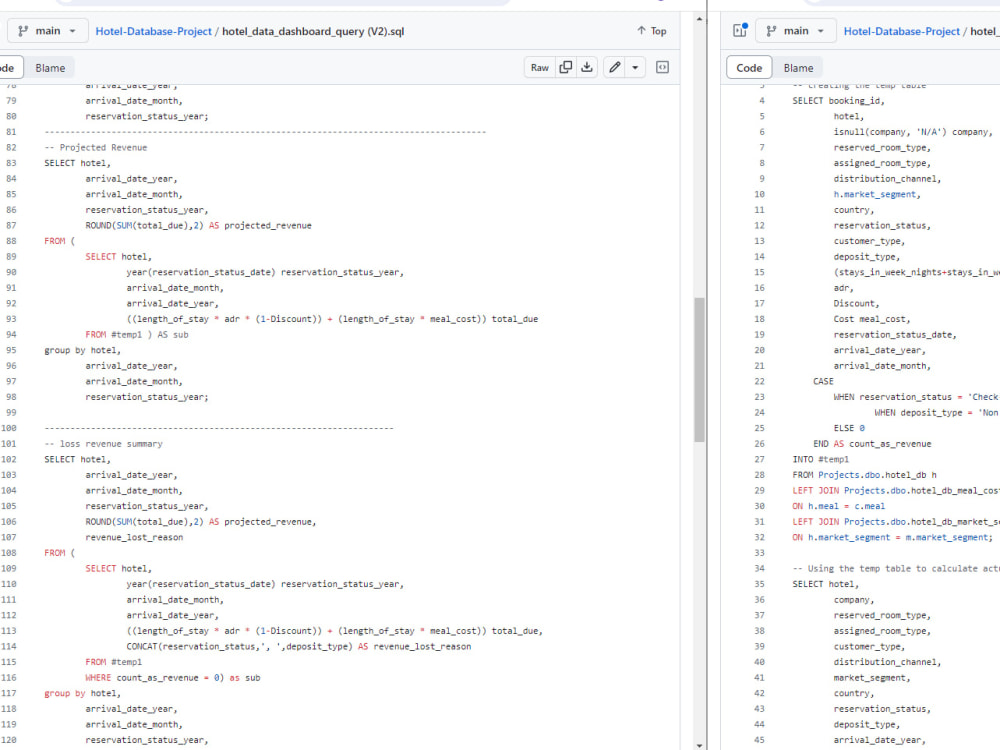Open Hotel-Database-Project link in left window
1000x750 pixels.
(x=153, y=31)
